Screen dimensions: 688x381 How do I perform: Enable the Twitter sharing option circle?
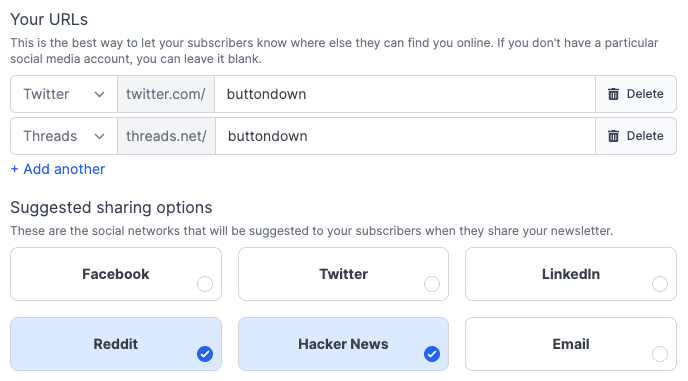pos(432,284)
